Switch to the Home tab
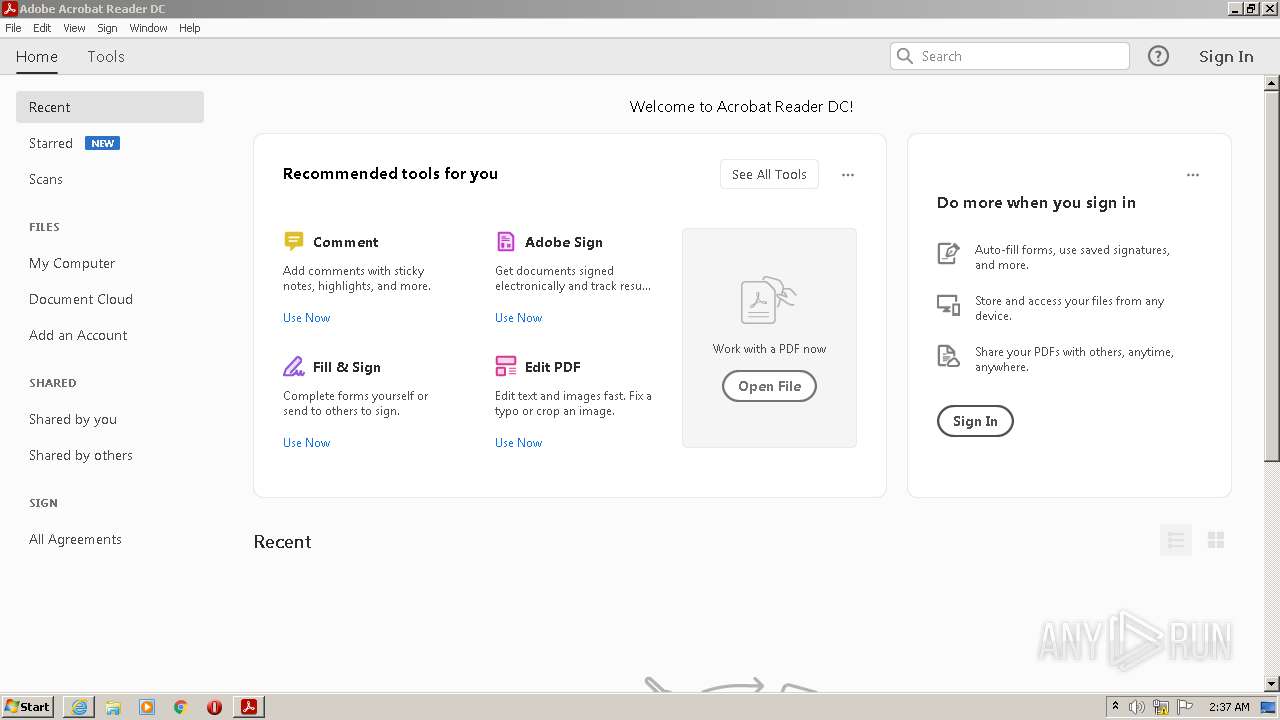 (x=37, y=57)
